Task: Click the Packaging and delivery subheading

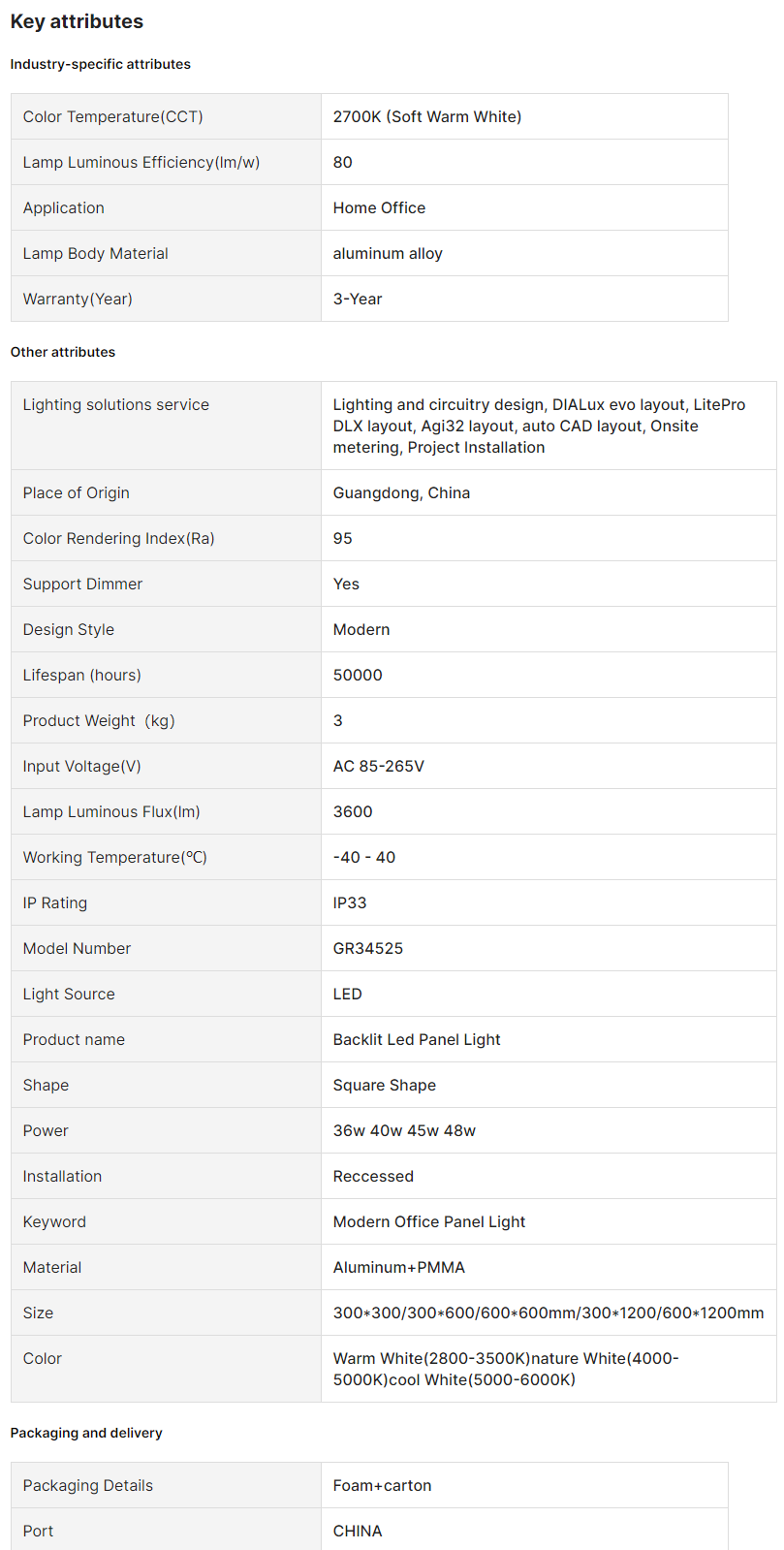Action: tap(86, 1433)
